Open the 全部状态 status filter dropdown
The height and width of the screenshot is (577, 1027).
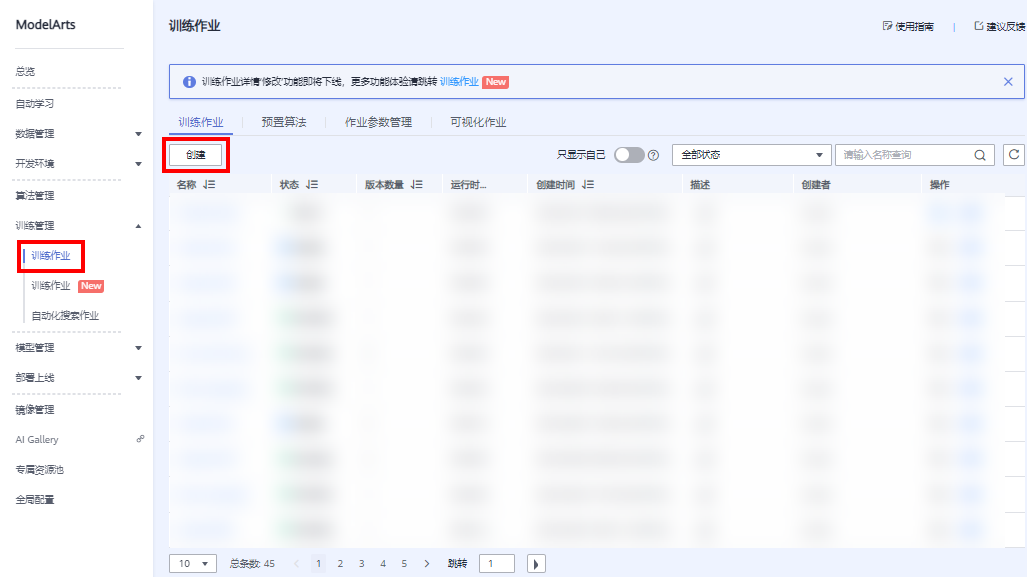pos(750,155)
